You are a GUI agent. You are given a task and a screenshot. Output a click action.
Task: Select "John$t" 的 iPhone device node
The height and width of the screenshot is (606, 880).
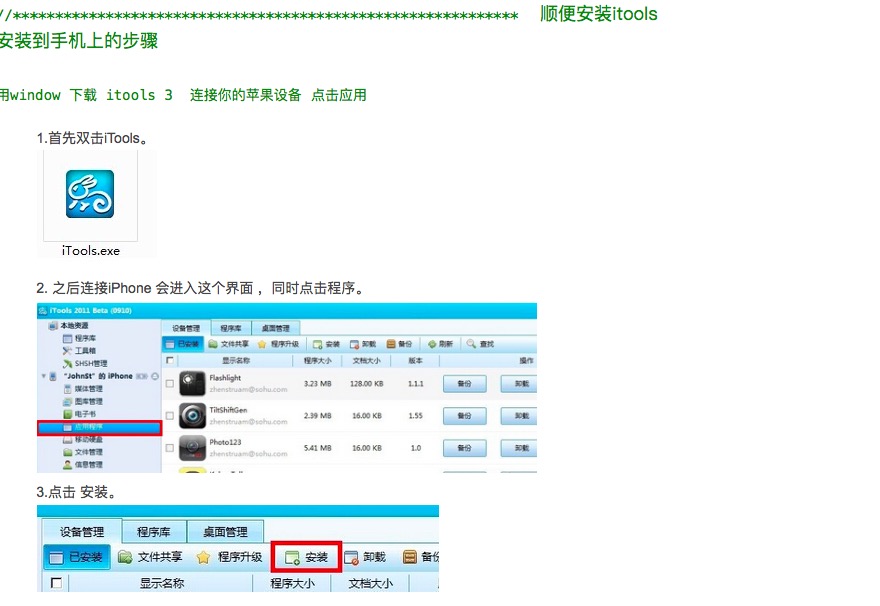(x=98, y=376)
